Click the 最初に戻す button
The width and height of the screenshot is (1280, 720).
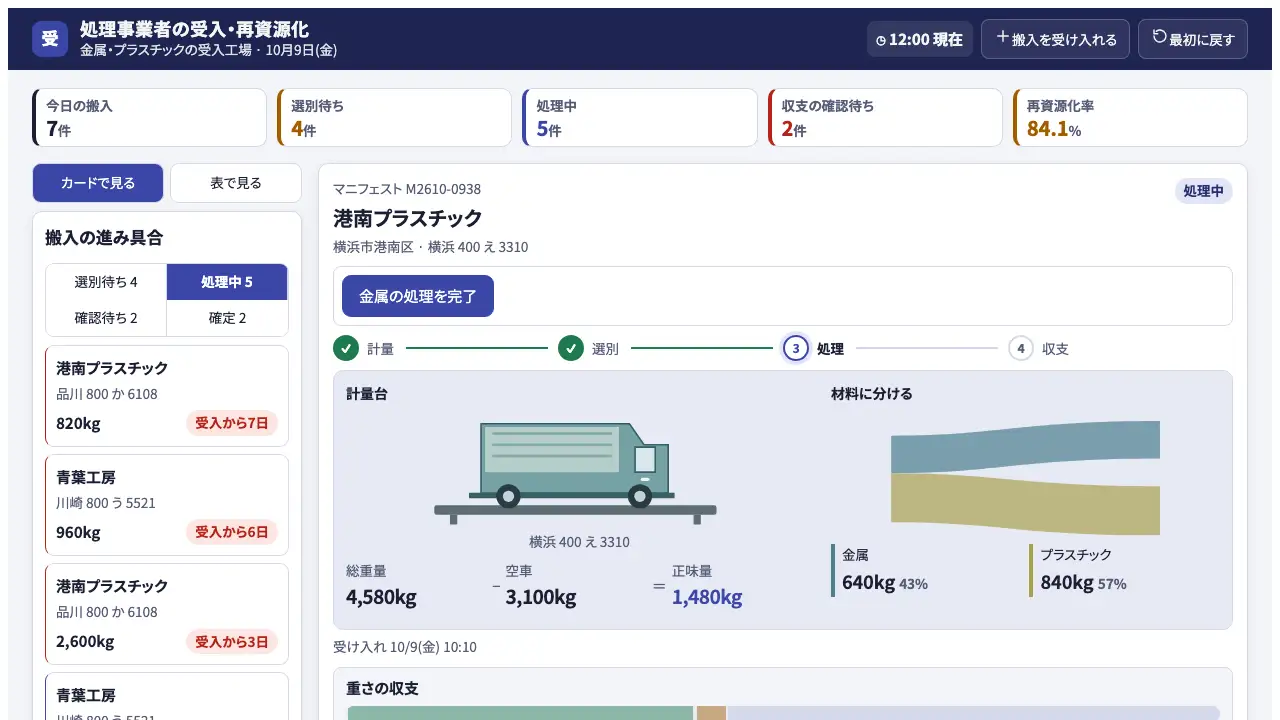[1193, 39]
